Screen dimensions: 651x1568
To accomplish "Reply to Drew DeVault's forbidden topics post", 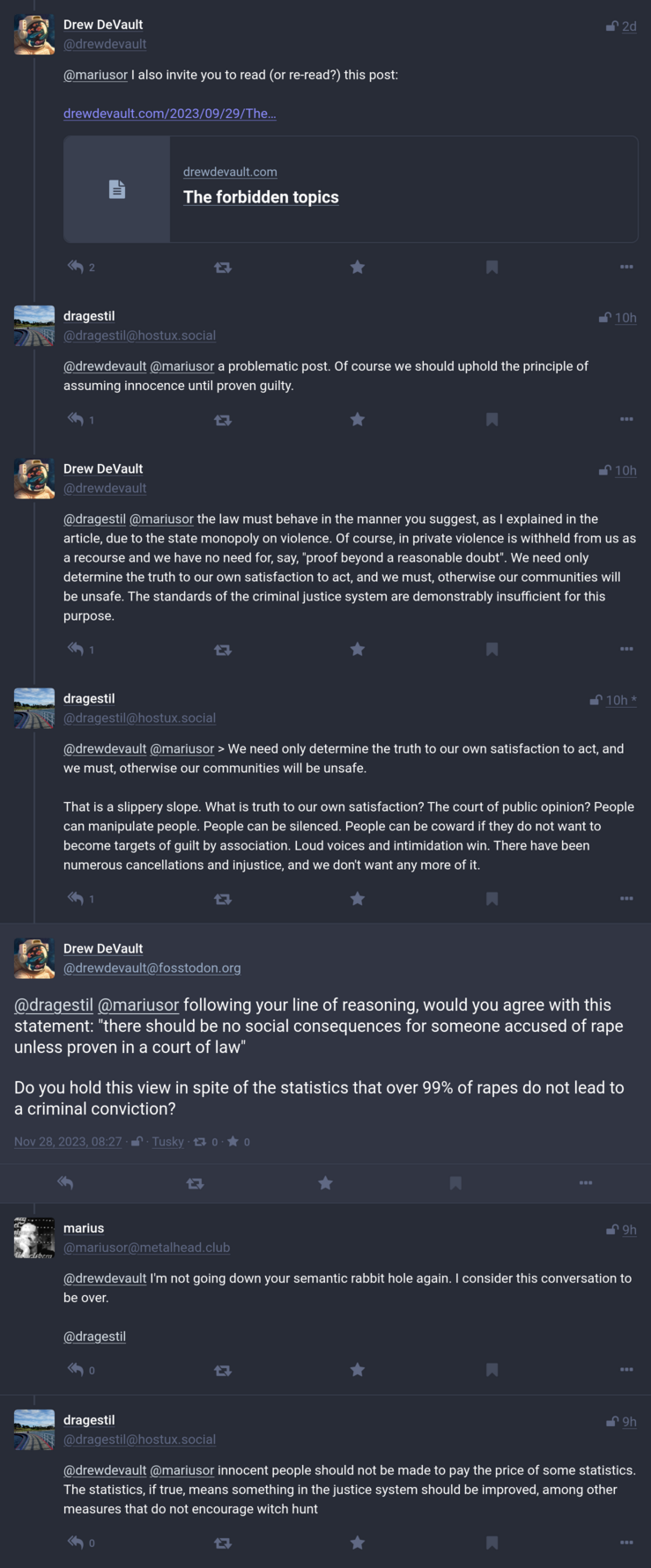I will [76, 267].
